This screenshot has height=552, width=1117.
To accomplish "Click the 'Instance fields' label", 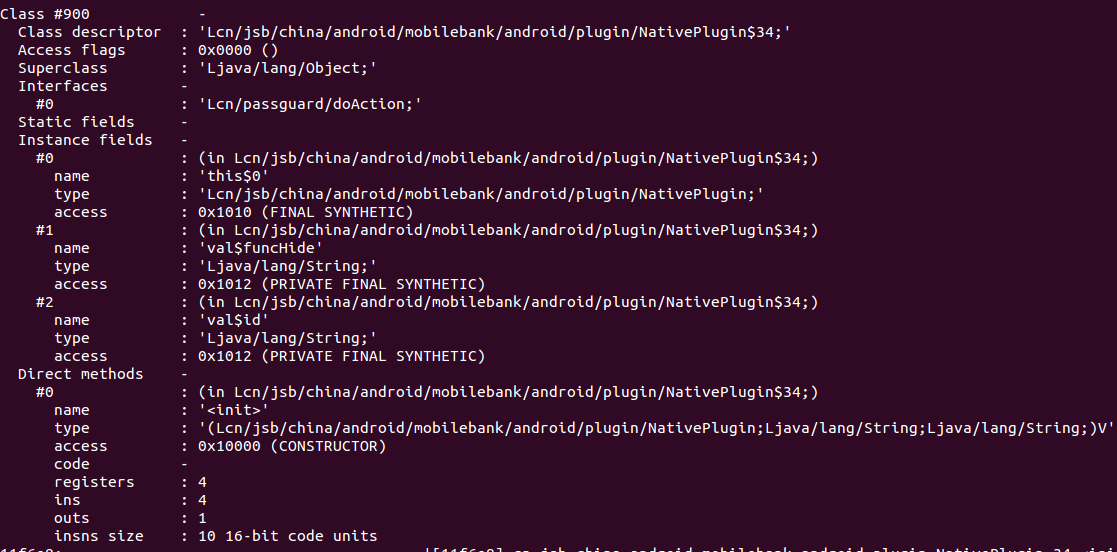I will click(x=85, y=140).
